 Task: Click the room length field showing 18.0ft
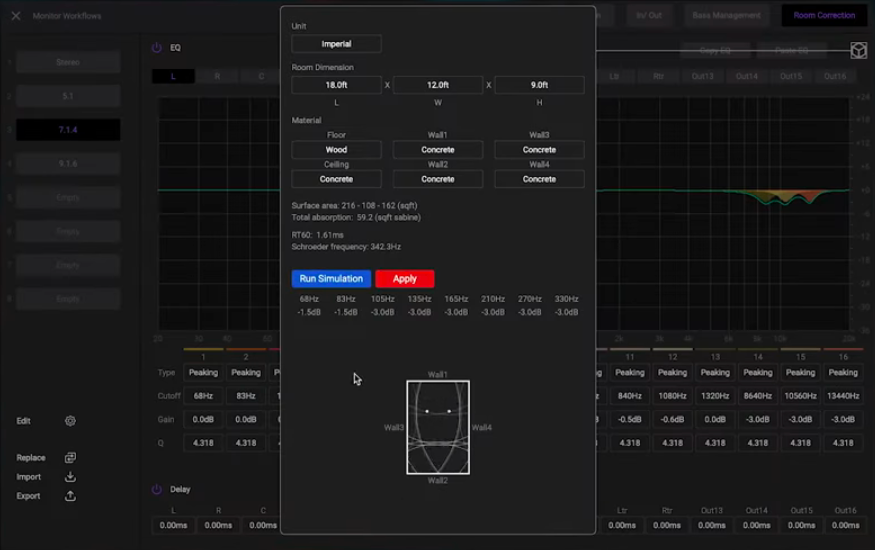tap(336, 86)
